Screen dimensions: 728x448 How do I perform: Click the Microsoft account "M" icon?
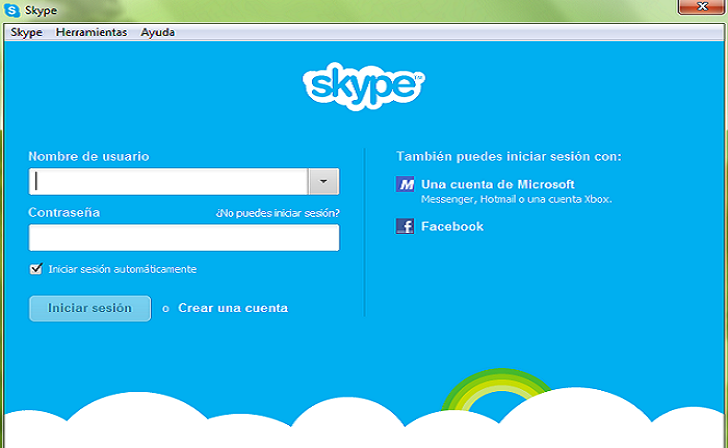tap(405, 185)
